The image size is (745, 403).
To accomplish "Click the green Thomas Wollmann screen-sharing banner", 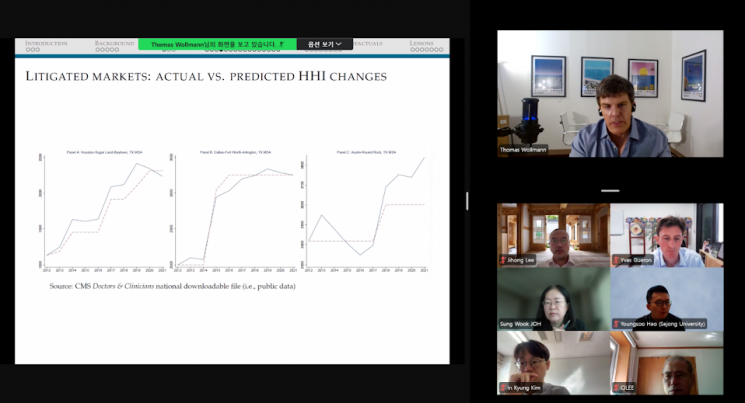I will pyautogui.click(x=218, y=44).
